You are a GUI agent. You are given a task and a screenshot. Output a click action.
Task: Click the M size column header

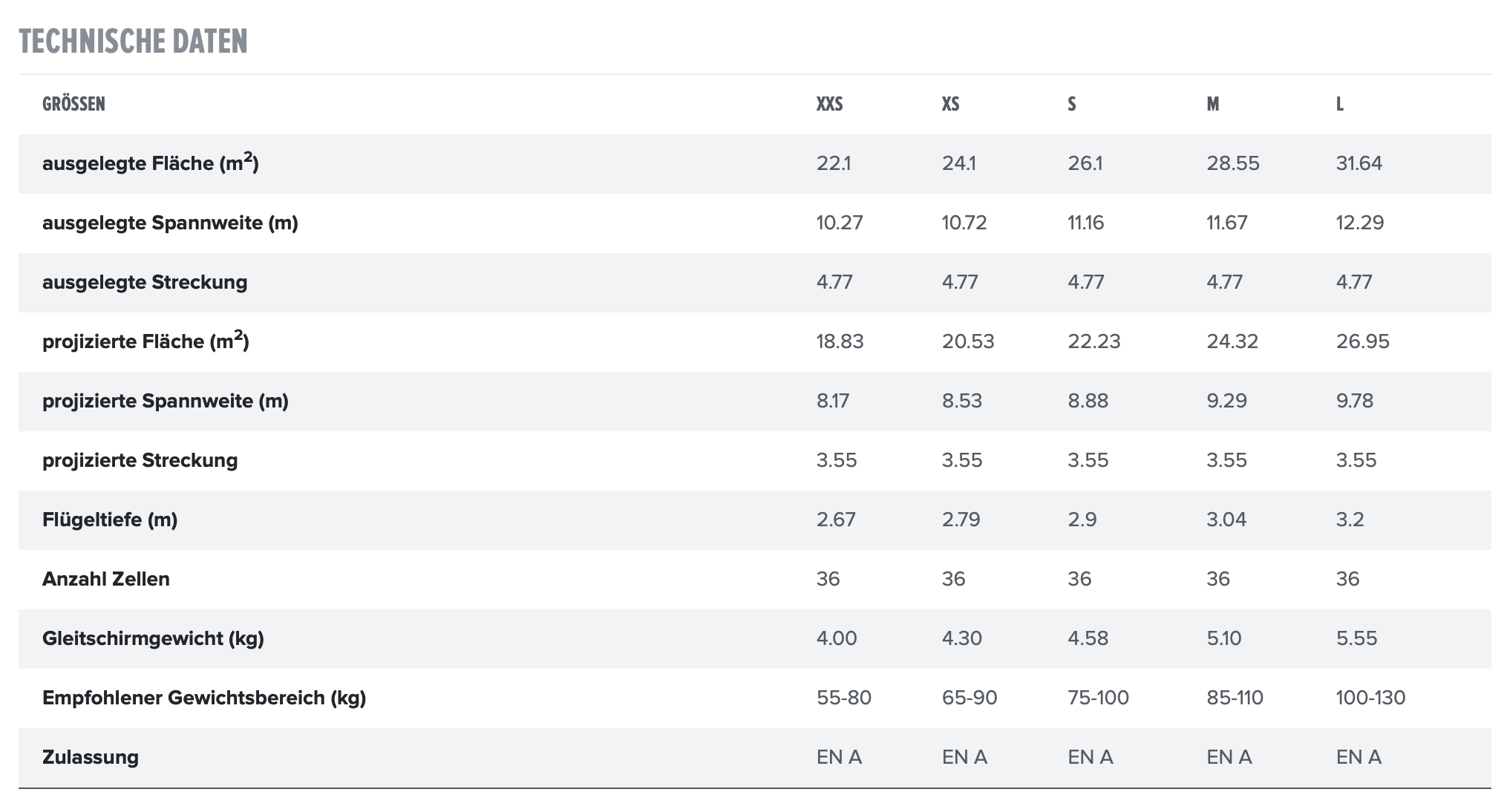1212,104
